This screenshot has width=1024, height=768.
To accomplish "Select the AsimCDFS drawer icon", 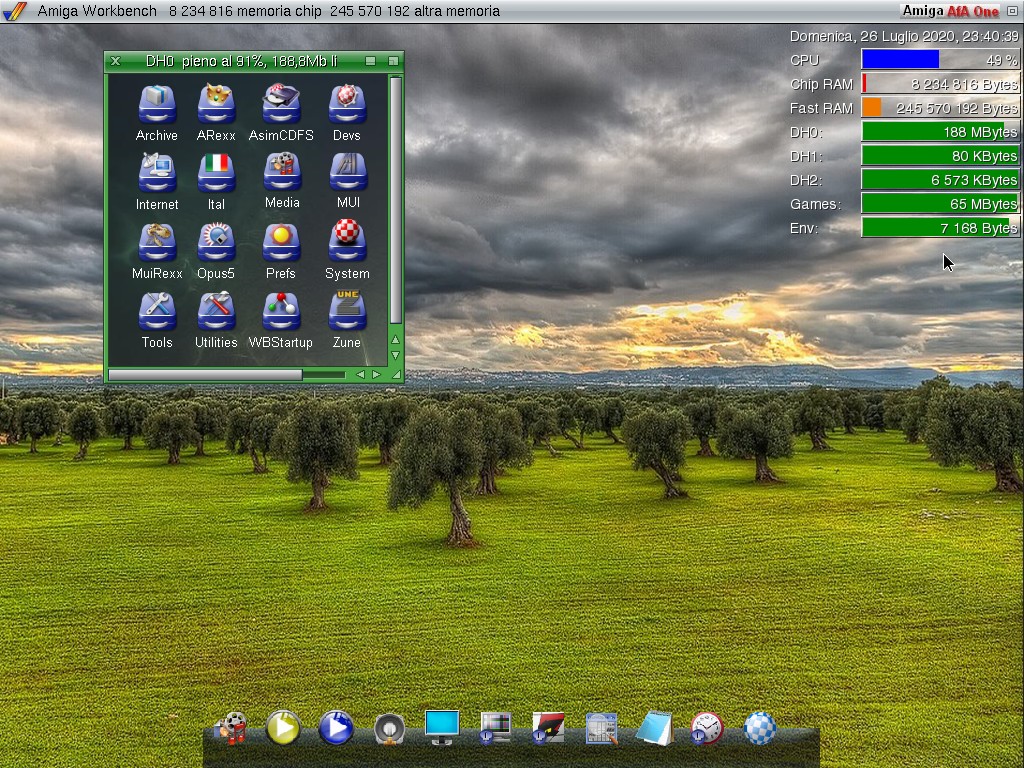I will (x=281, y=104).
